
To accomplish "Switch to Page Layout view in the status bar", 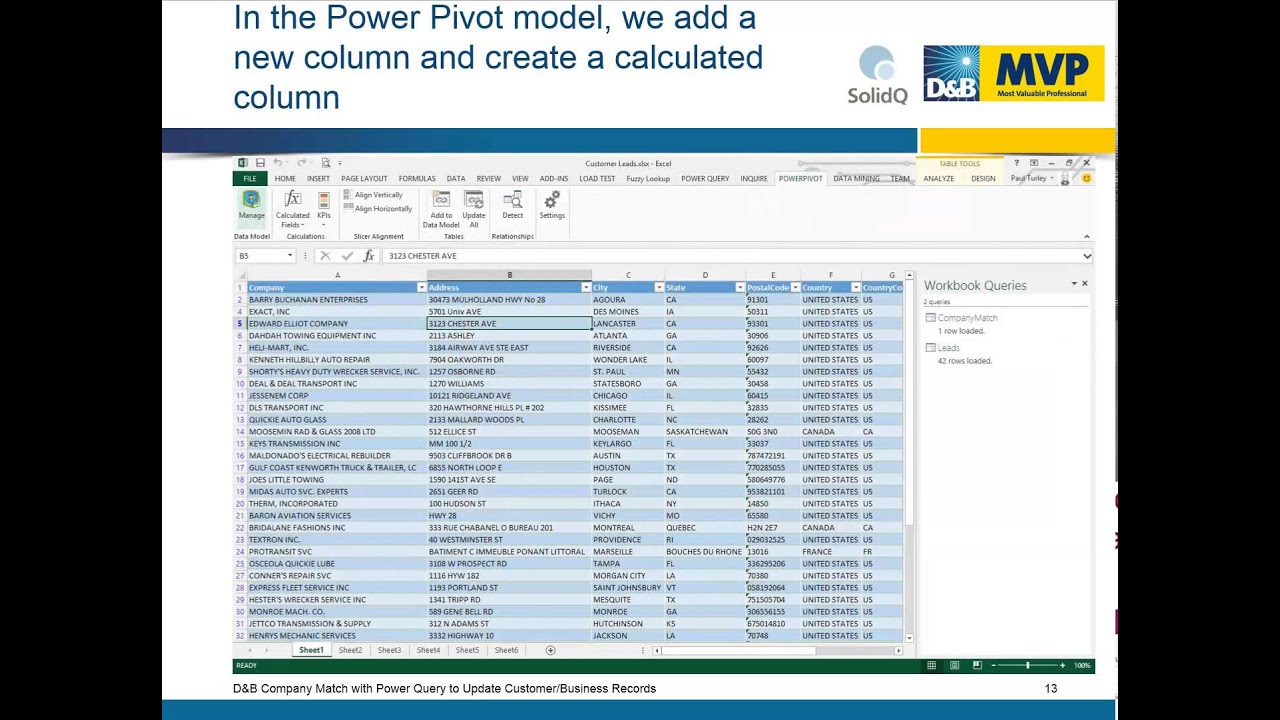I will tap(954, 666).
